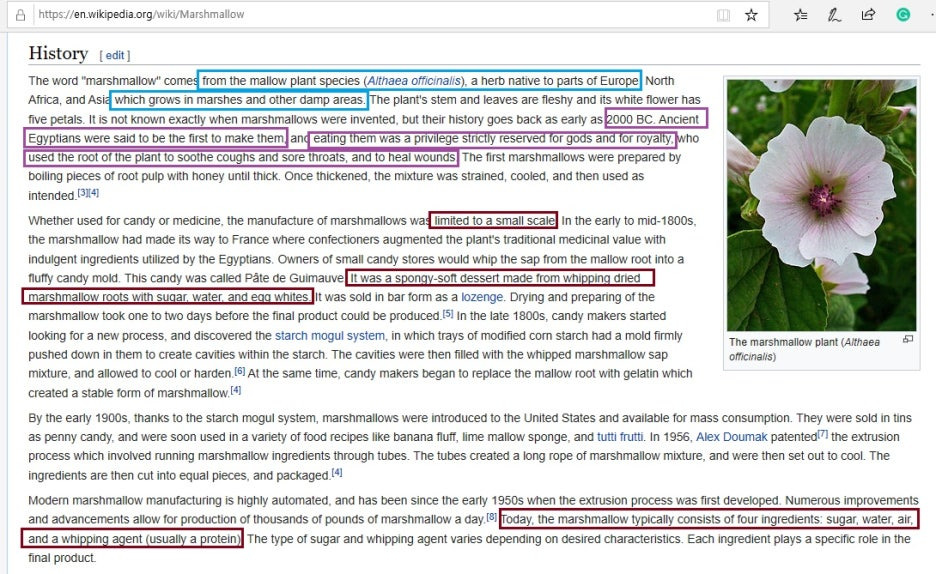Click the share page icon
The image size is (936, 574).
pos(868,15)
